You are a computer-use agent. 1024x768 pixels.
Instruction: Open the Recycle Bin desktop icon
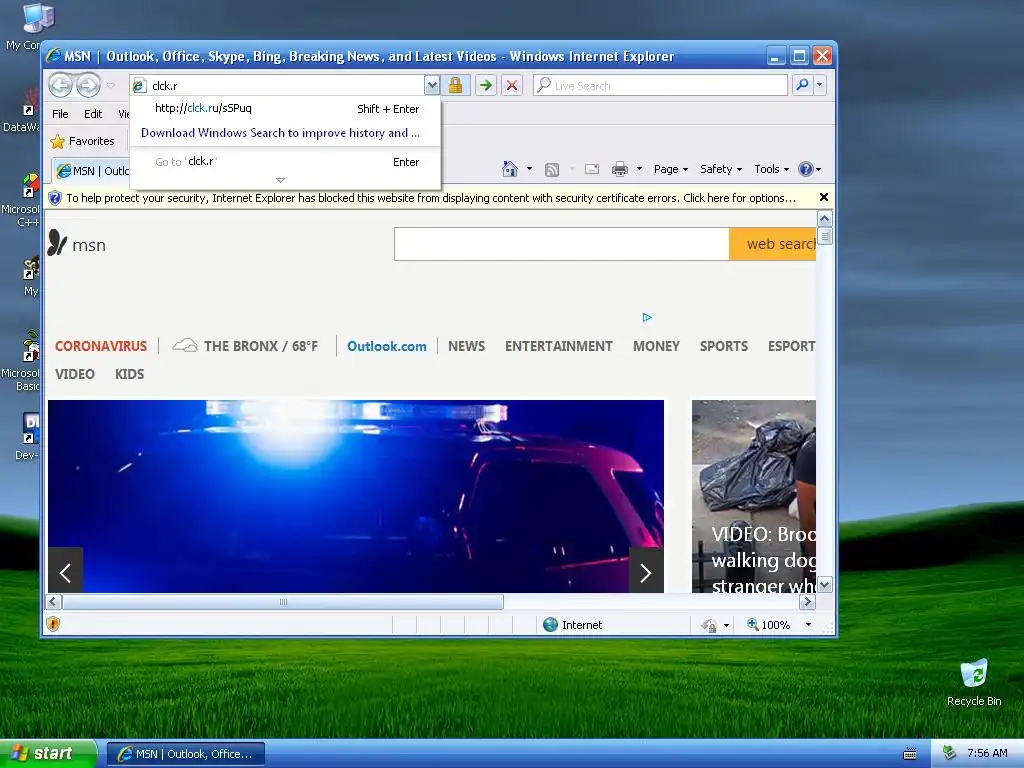point(974,682)
